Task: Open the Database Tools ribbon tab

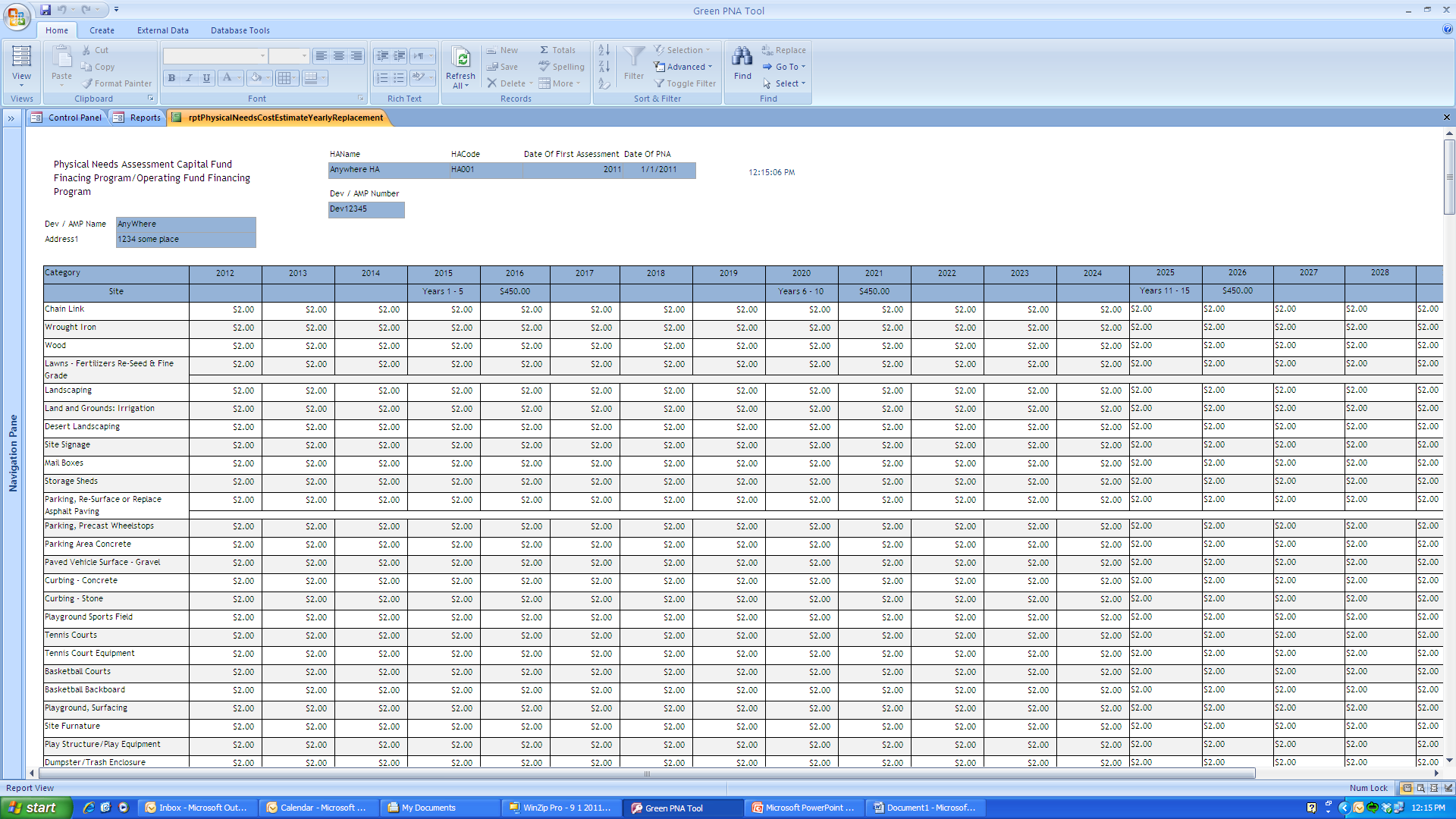Action: [240, 30]
